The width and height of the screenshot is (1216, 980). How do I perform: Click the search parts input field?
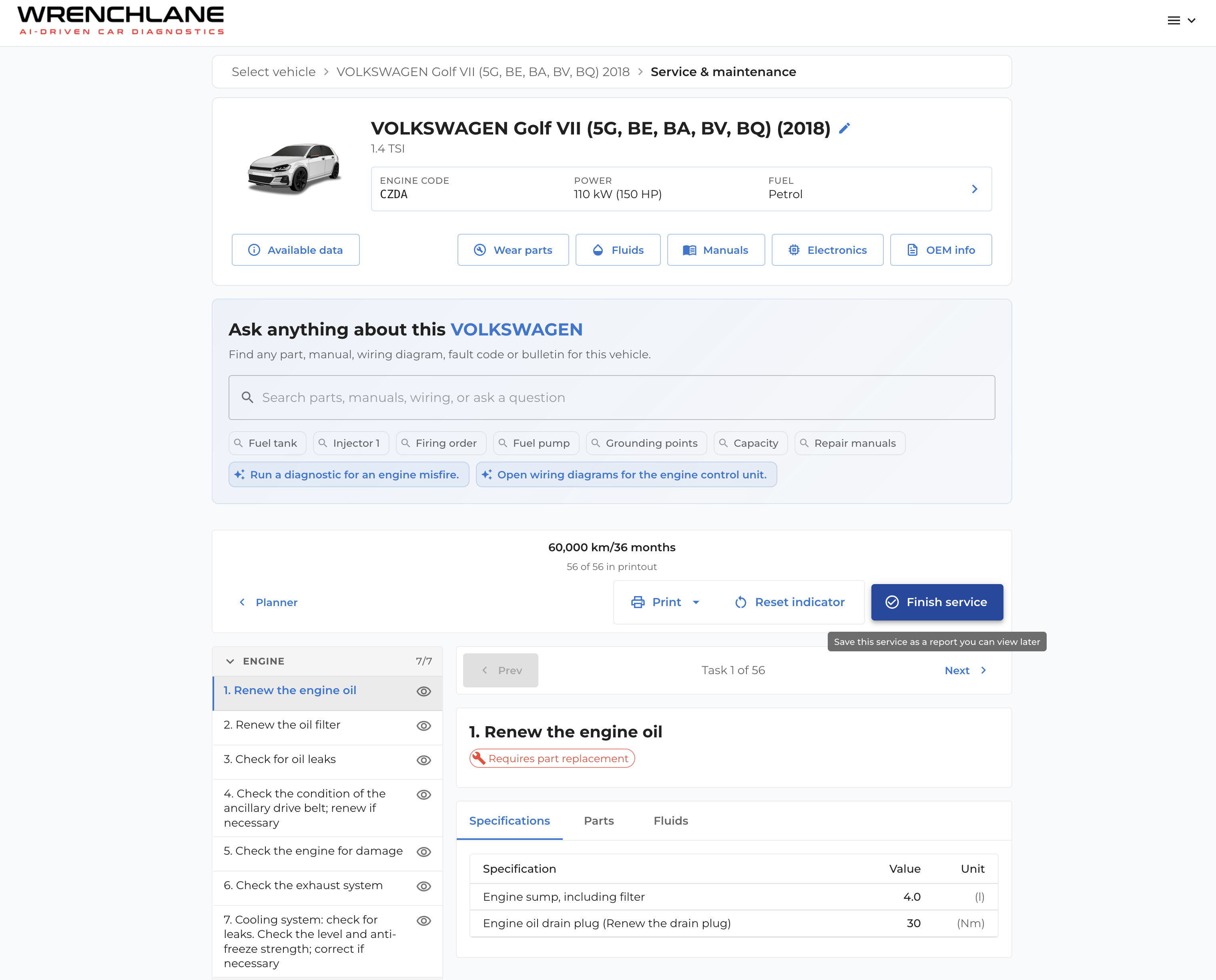pyautogui.click(x=612, y=398)
